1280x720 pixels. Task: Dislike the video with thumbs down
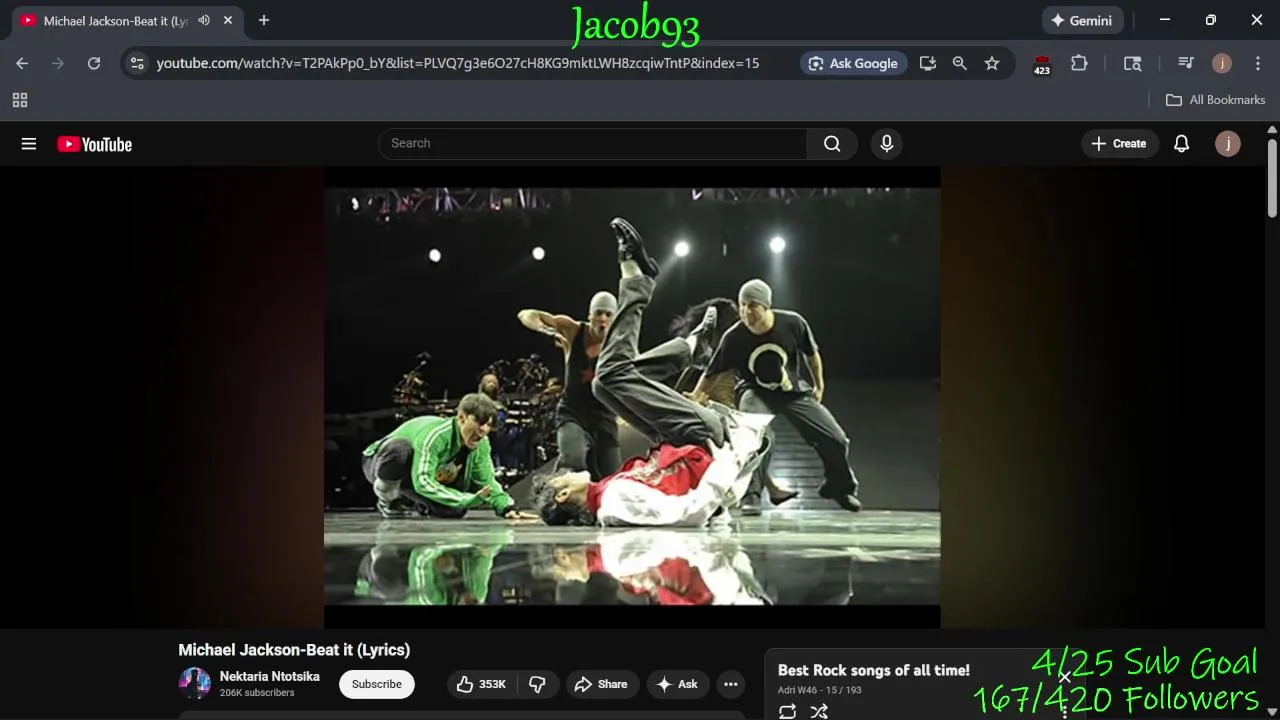pyautogui.click(x=538, y=684)
